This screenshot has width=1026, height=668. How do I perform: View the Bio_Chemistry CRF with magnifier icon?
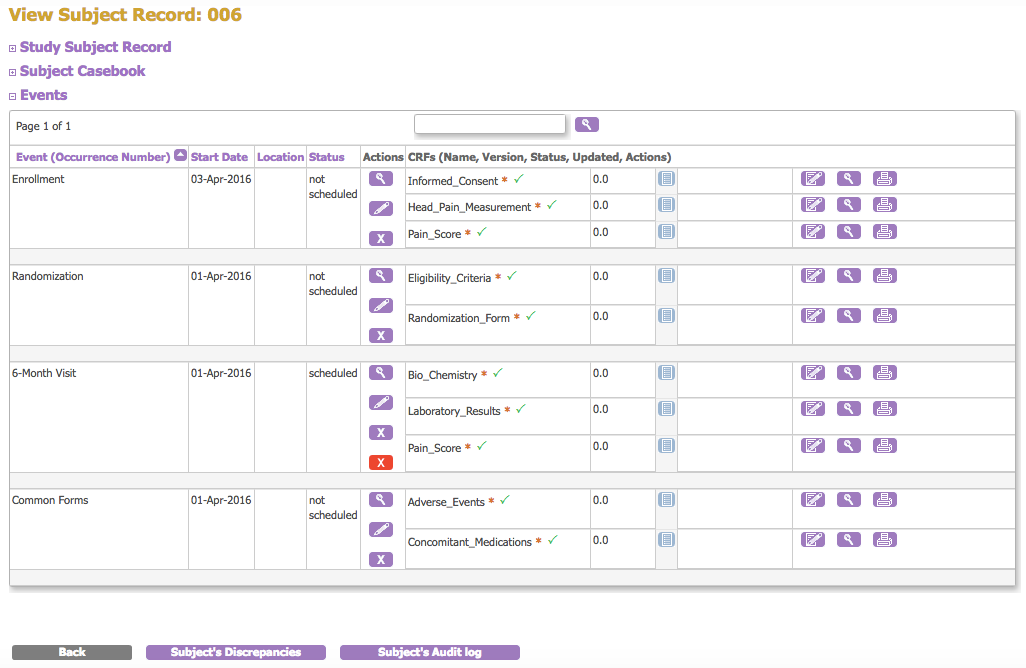pyautogui.click(x=848, y=373)
